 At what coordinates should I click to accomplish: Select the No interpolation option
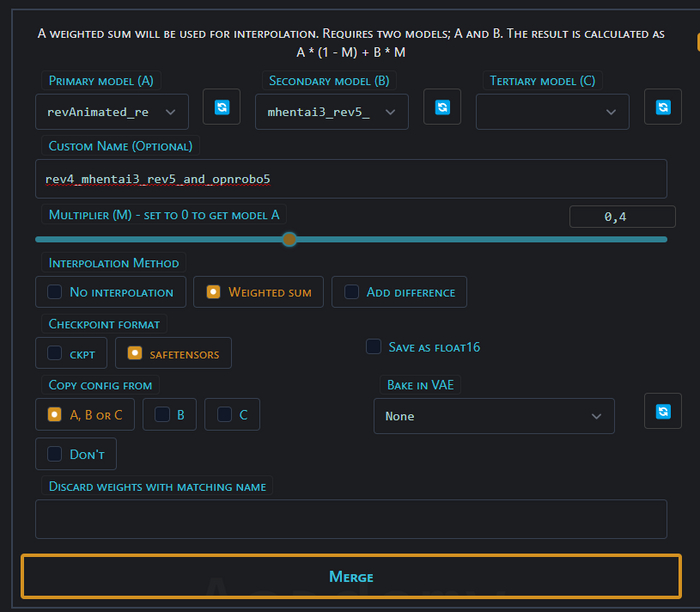pos(110,292)
